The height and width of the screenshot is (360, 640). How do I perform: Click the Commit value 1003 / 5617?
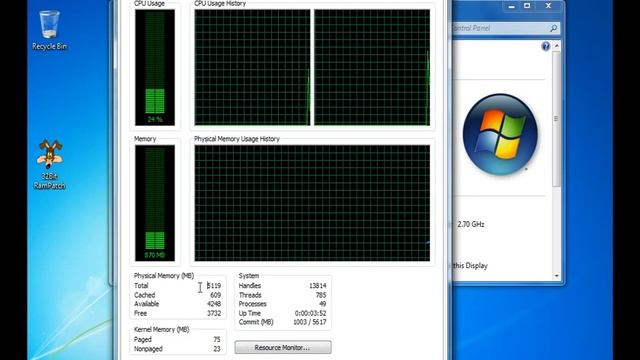(310, 322)
